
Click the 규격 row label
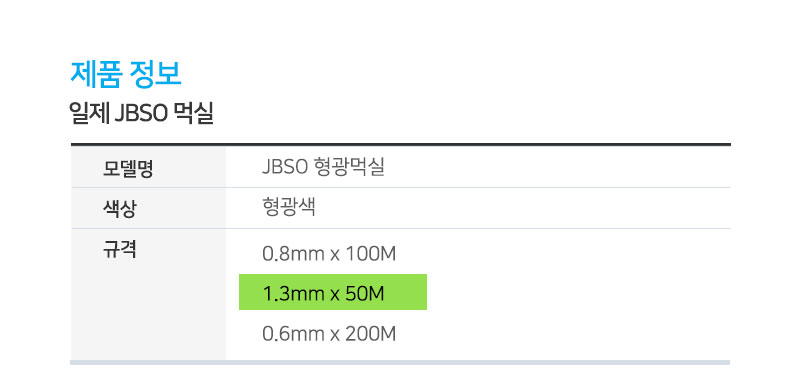point(119,250)
